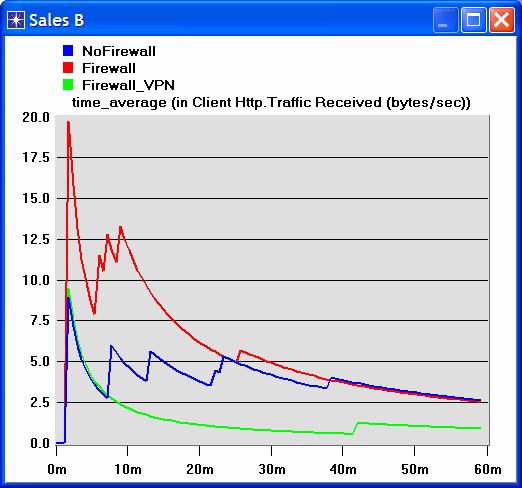The image size is (522, 488).
Task: Maximize the Sales B window
Action: (474, 20)
